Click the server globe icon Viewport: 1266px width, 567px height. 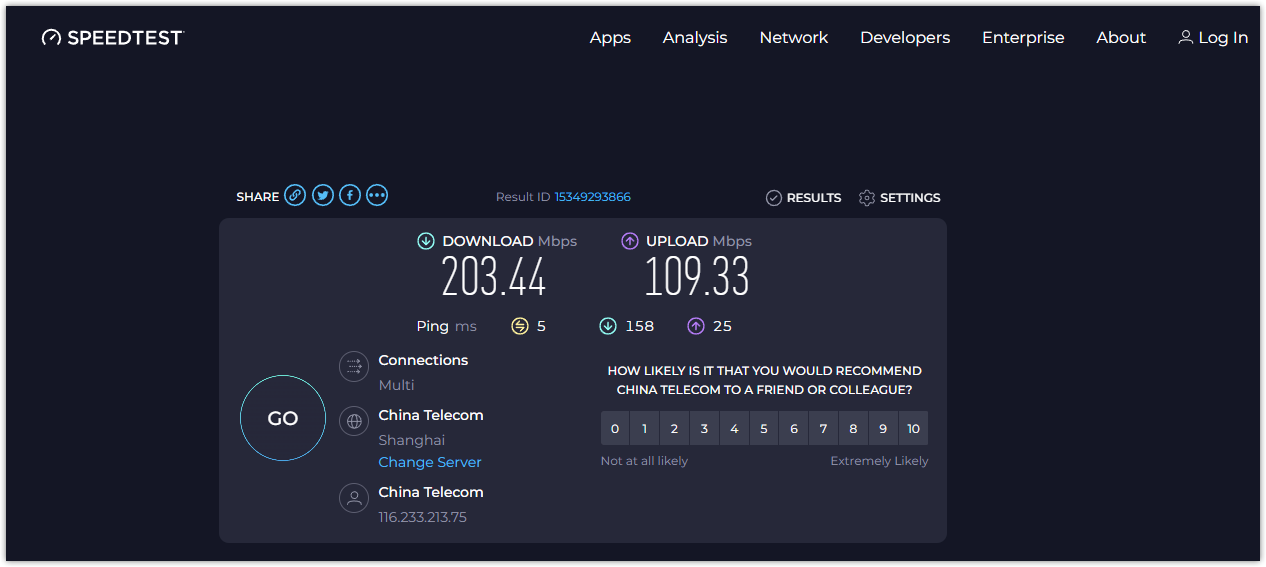pyautogui.click(x=353, y=422)
